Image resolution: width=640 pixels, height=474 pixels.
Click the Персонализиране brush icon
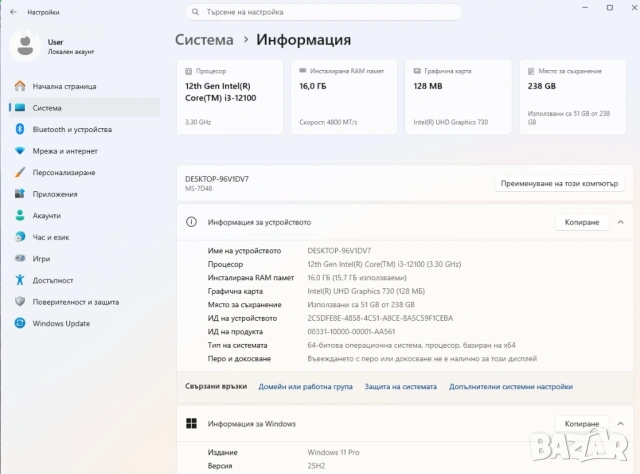20,172
